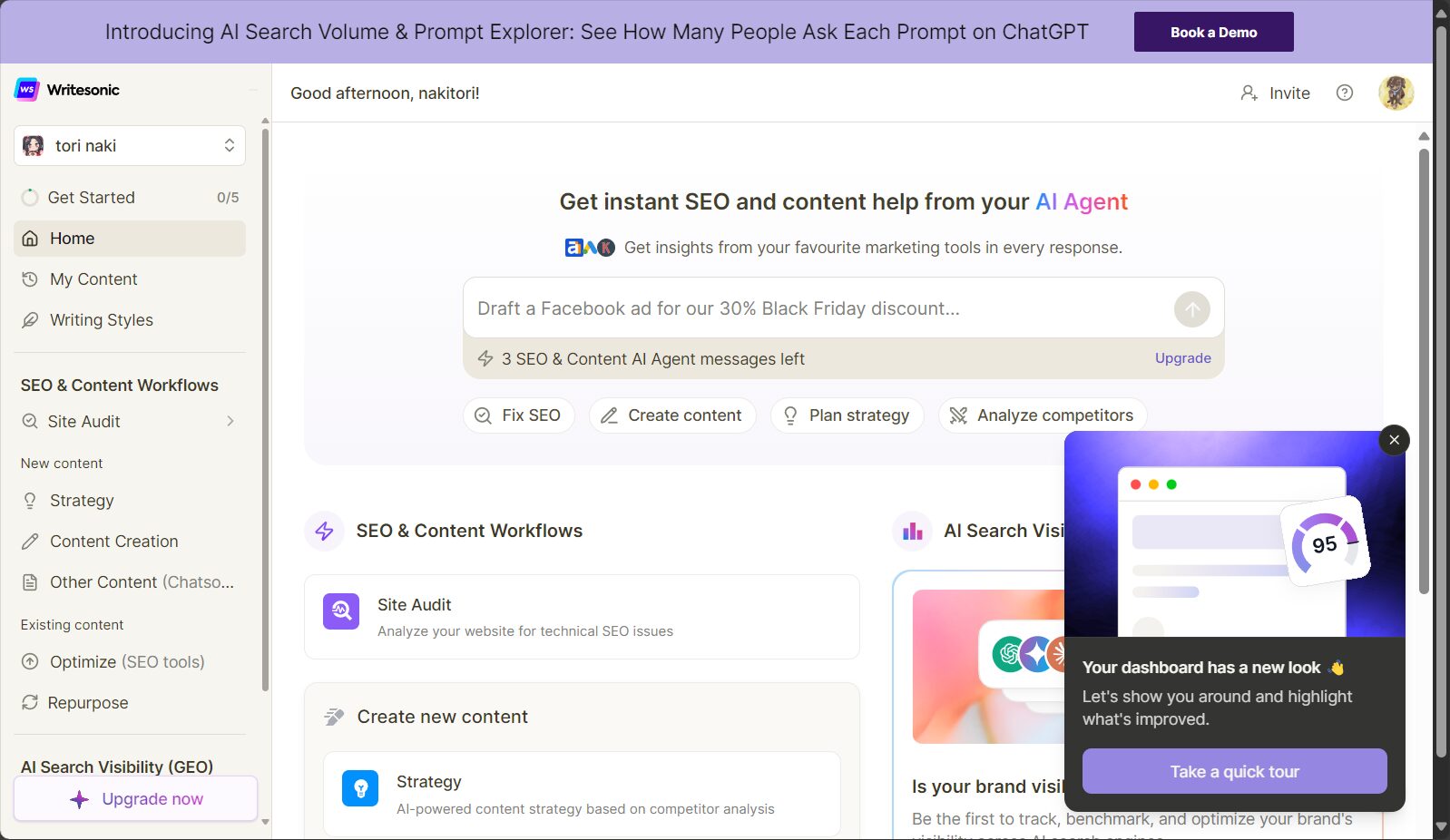Click the Strategy bulb icon in sidebar

[x=30, y=501]
